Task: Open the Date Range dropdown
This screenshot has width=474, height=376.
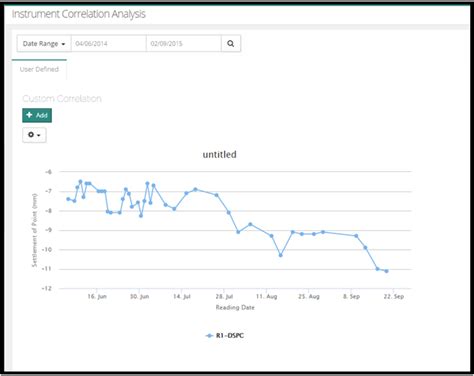Action: [x=44, y=44]
